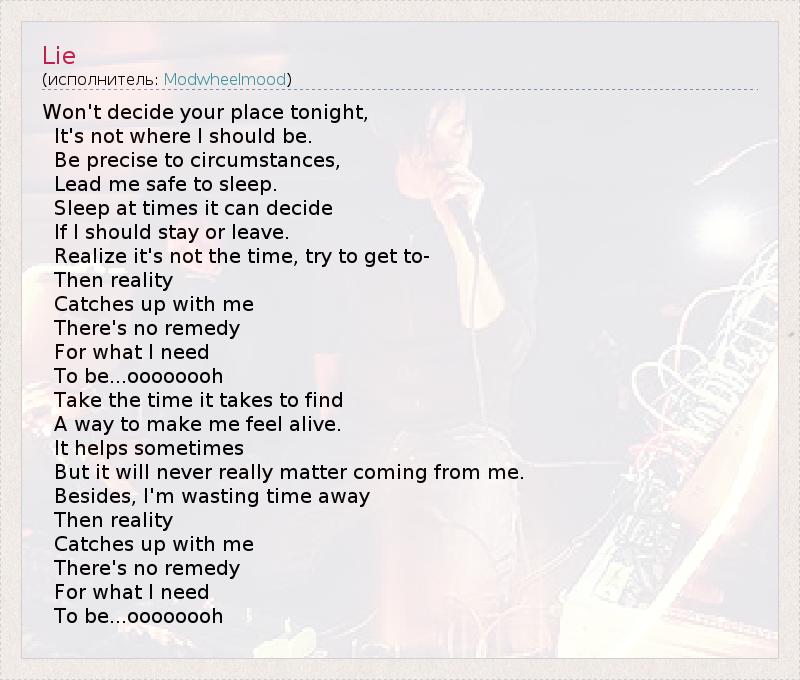The image size is (800, 680).
Task: Select the line "If I should stay or leave"
Action: pos(171,232)
